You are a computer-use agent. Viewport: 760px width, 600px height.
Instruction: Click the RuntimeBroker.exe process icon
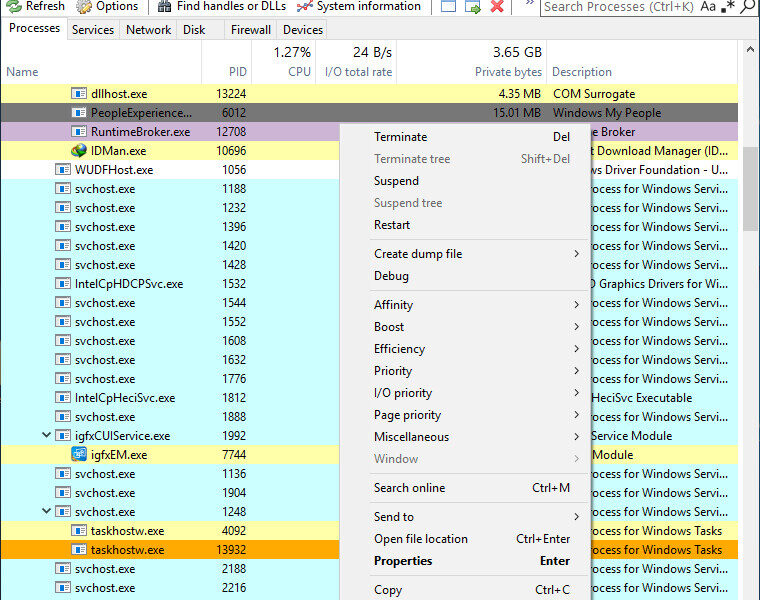coord(79,131)
